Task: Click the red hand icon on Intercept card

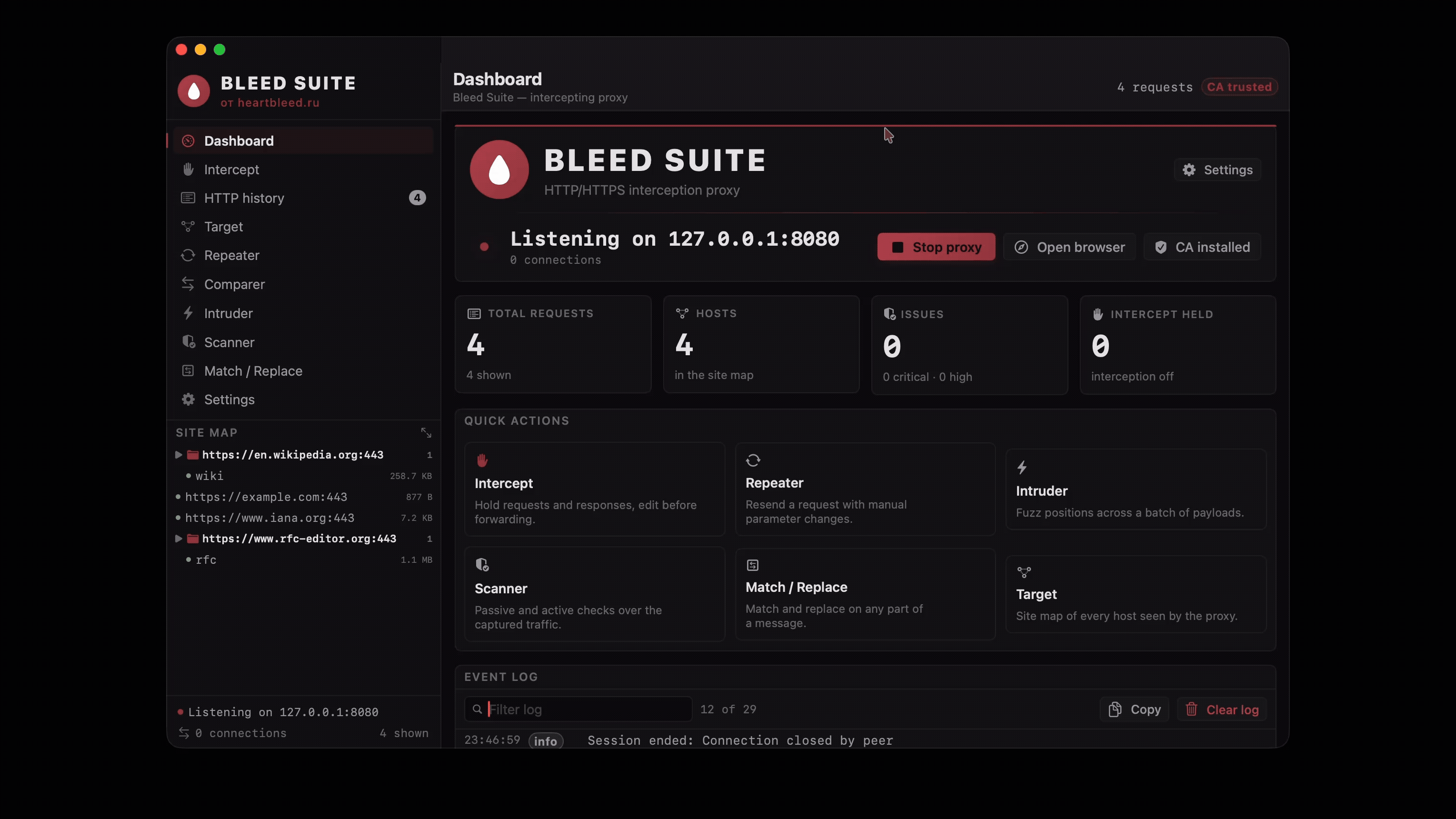Action: point(482,460)
